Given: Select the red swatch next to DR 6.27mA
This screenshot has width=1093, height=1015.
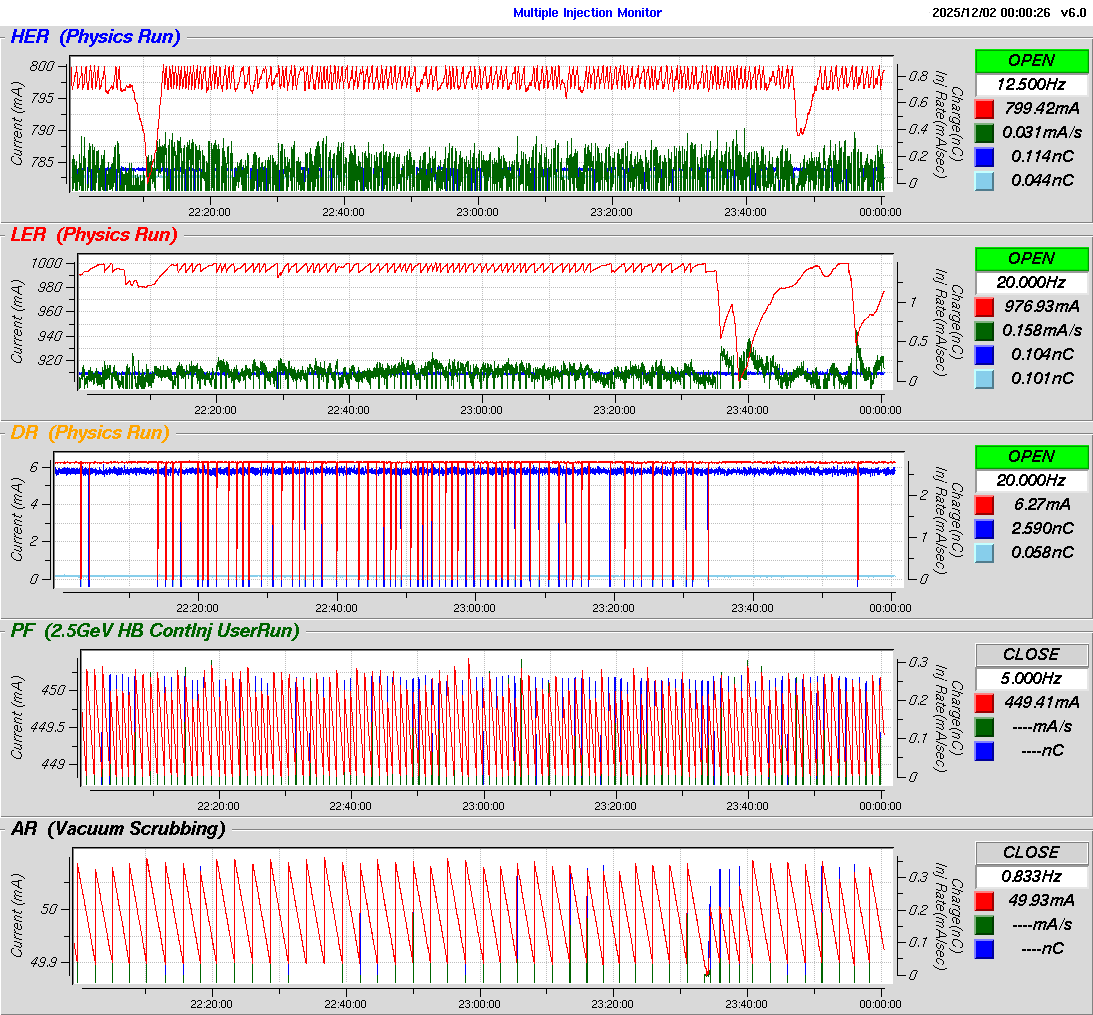Looking at the screenshot, I should click(x=984, y=504).
